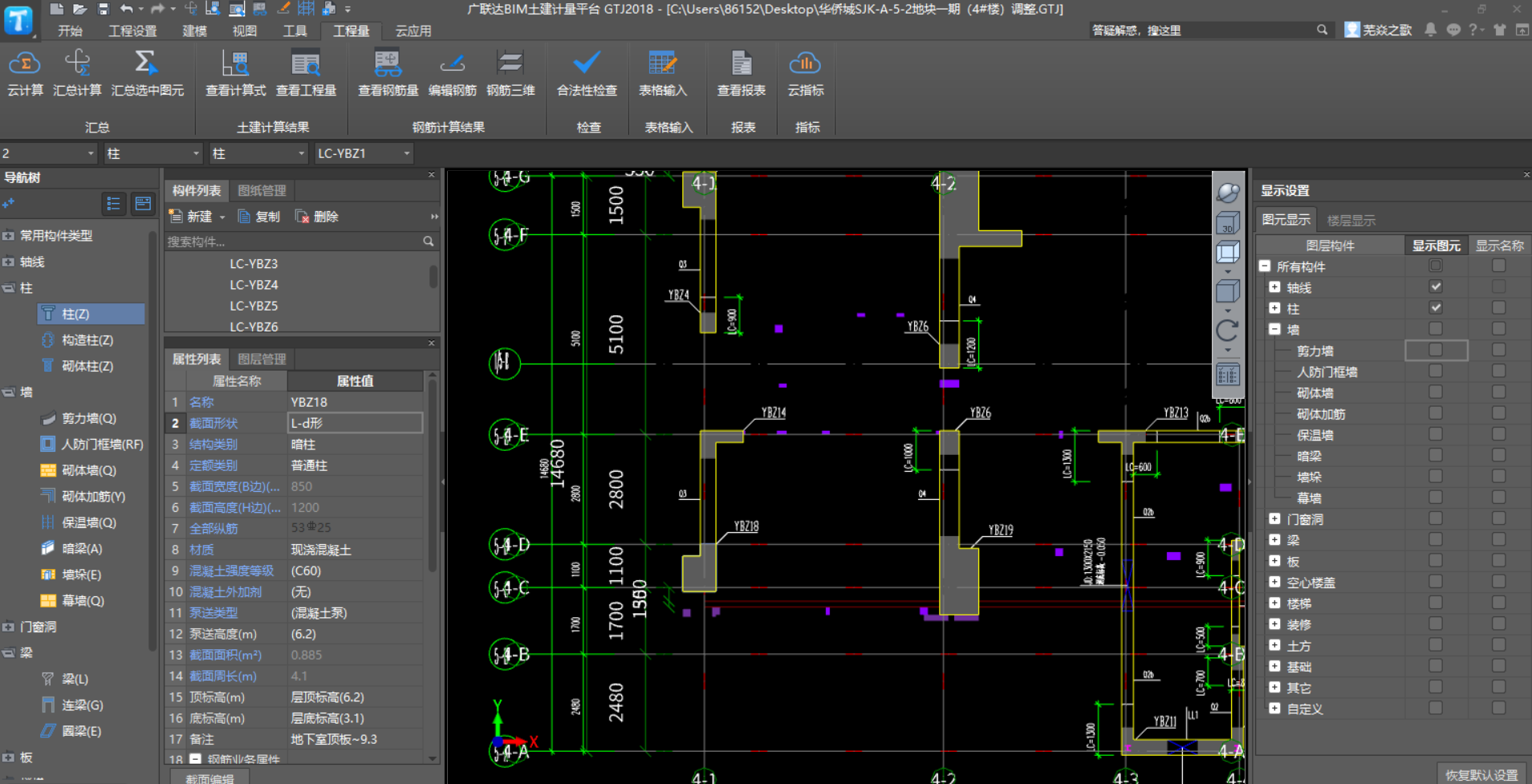Click the save icon in title bar
The image size is (1532, 784).
click(x=103, y=9)
